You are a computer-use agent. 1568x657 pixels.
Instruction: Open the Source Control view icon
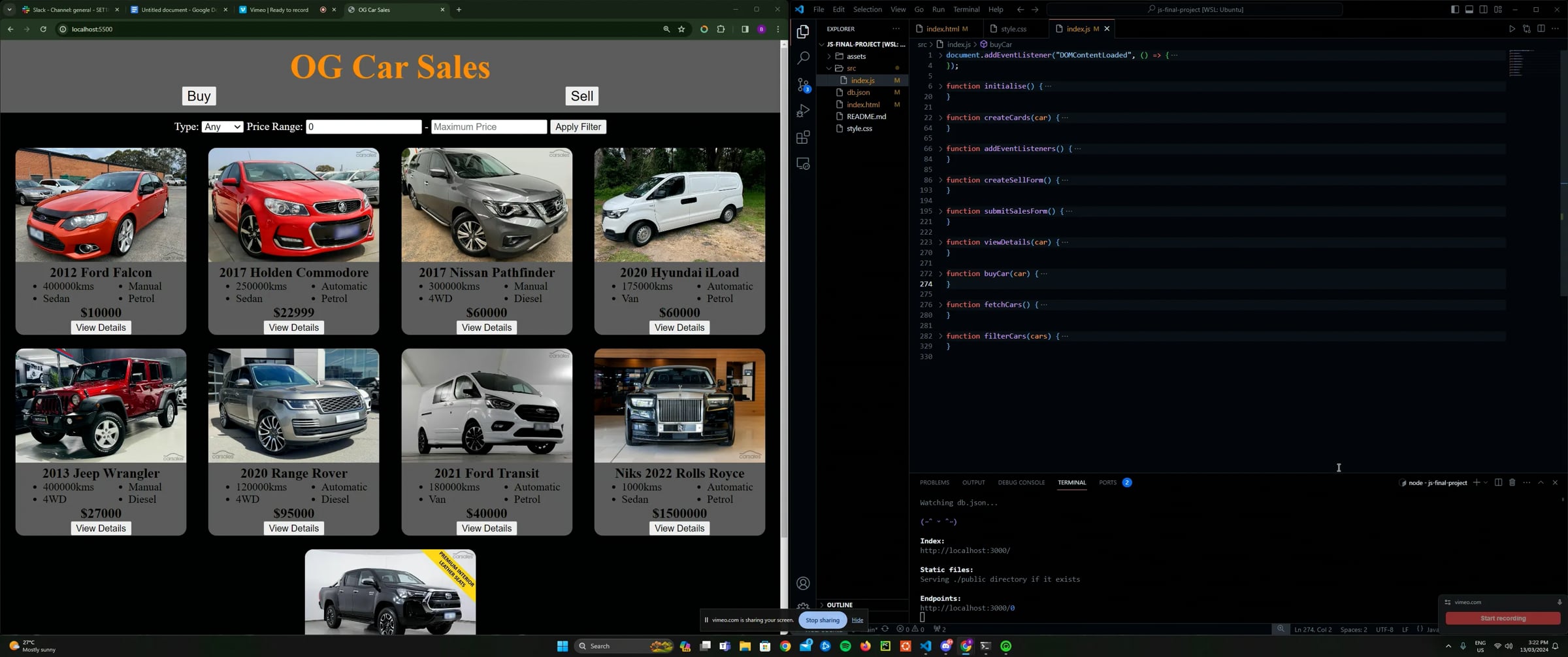[803, 84]
